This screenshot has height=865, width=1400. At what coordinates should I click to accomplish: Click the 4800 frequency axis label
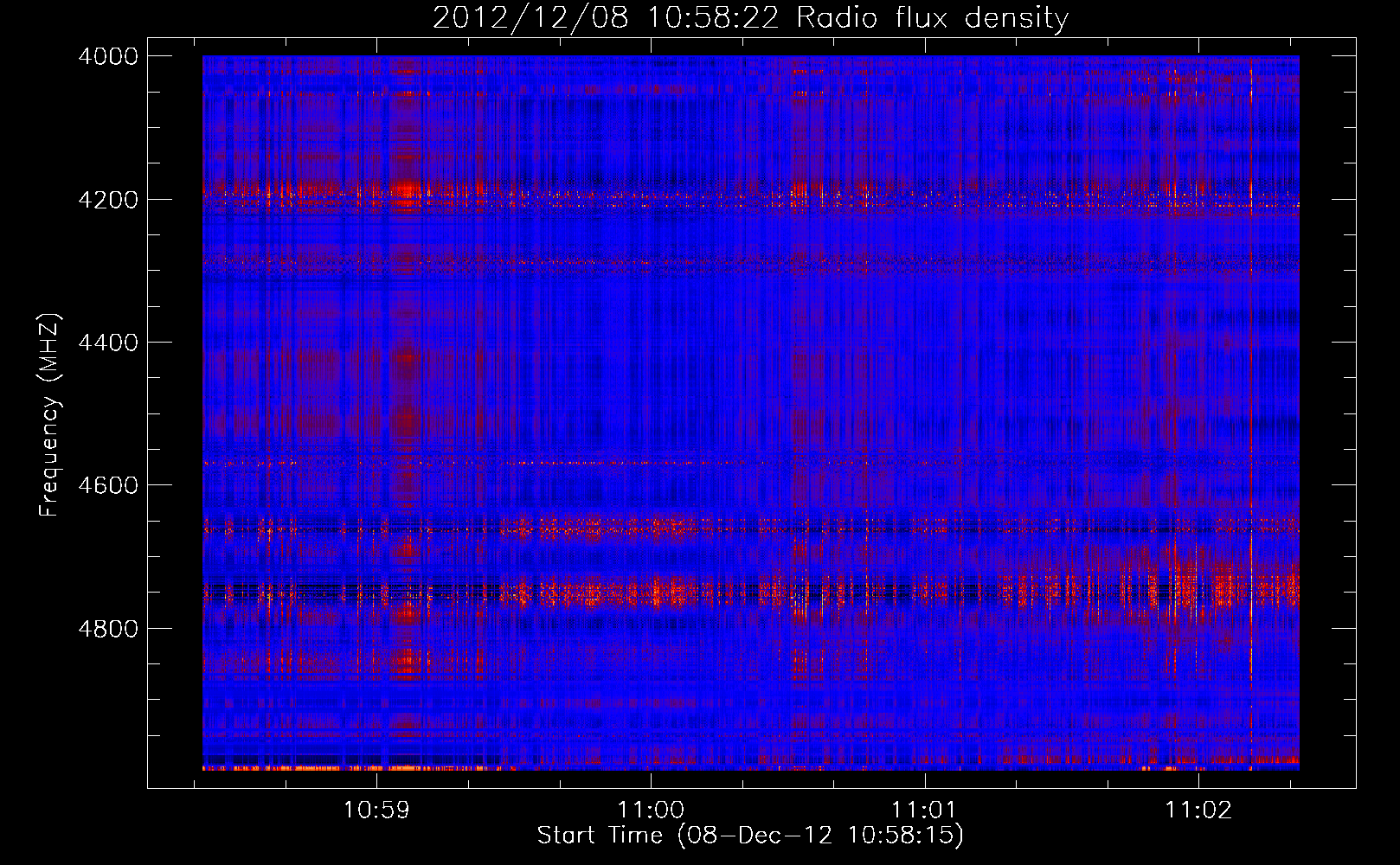point(108,629)
